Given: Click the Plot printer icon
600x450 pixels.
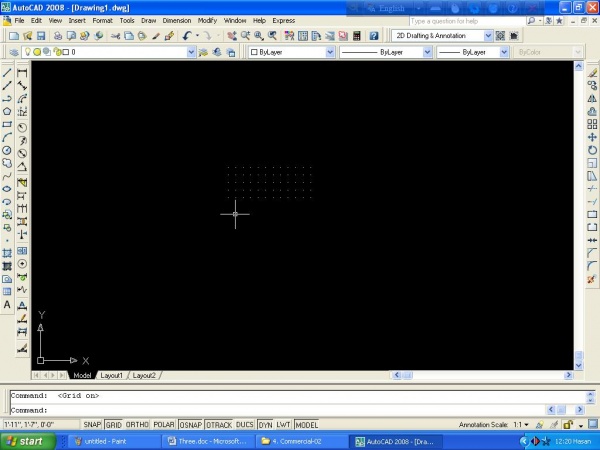Looking at the screenshot, I should 58,36.
